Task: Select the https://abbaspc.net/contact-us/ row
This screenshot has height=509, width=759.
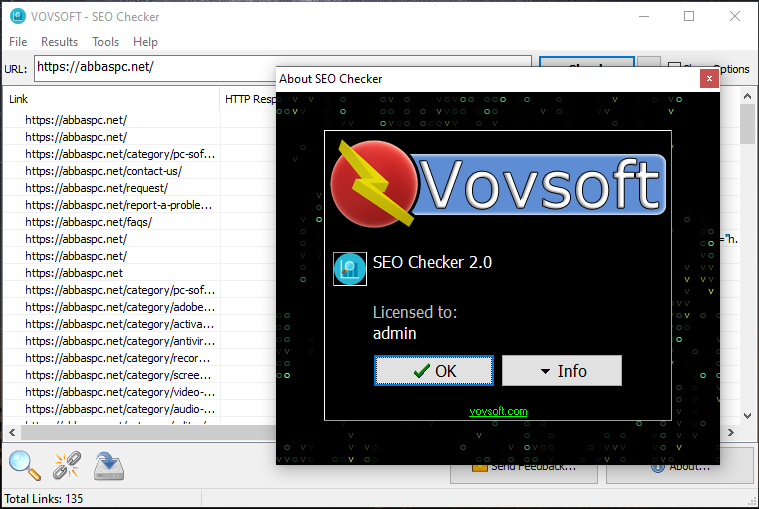Action: click(x=104, y=171)
